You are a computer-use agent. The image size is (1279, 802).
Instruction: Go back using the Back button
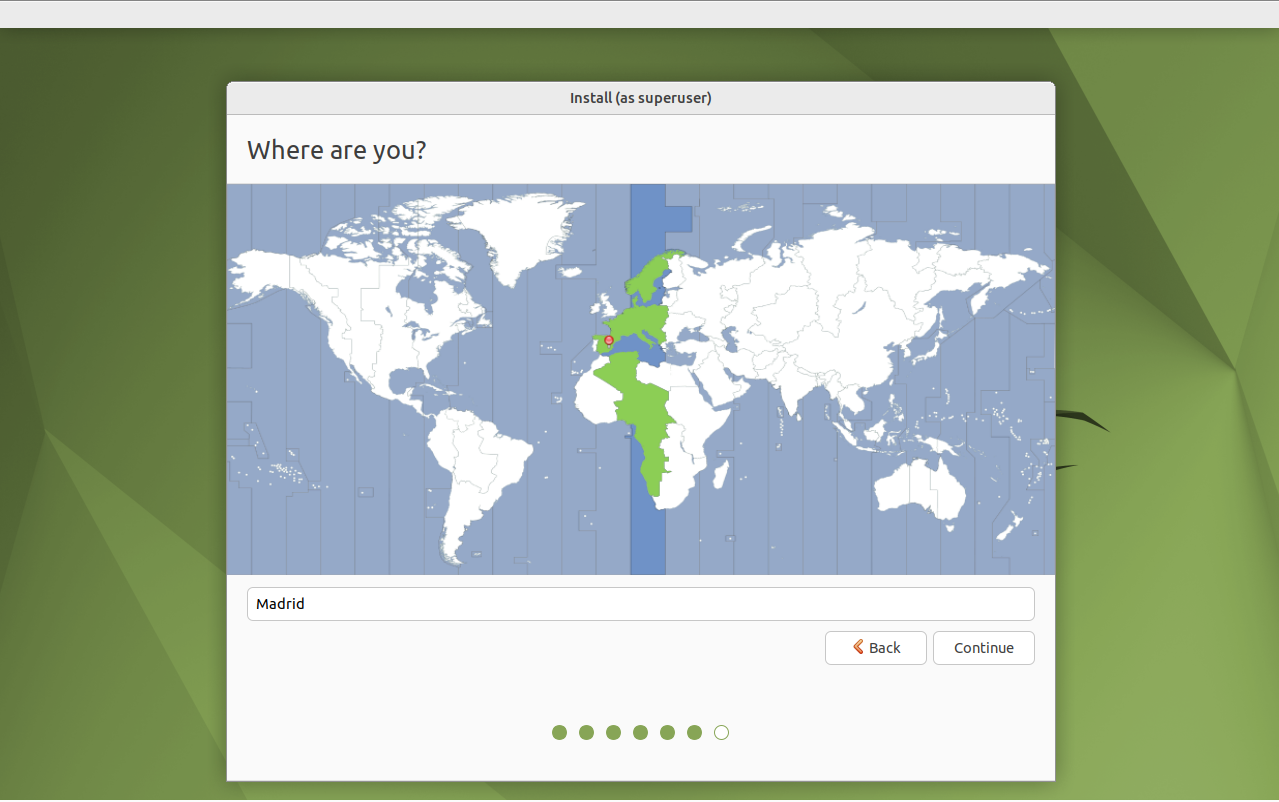[x=875, y=648]
